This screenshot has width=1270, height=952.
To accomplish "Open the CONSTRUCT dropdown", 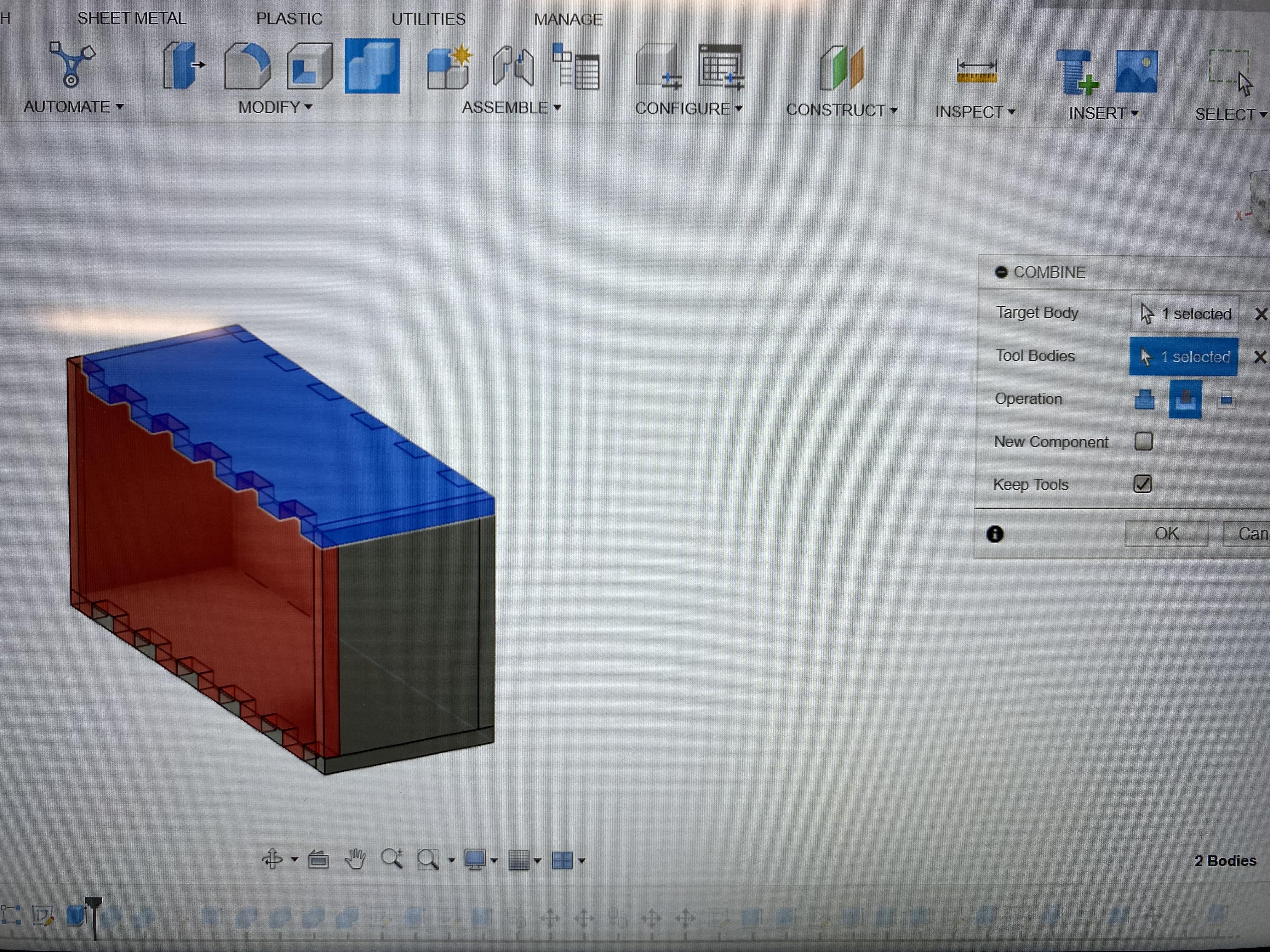I will coord(842,110).
